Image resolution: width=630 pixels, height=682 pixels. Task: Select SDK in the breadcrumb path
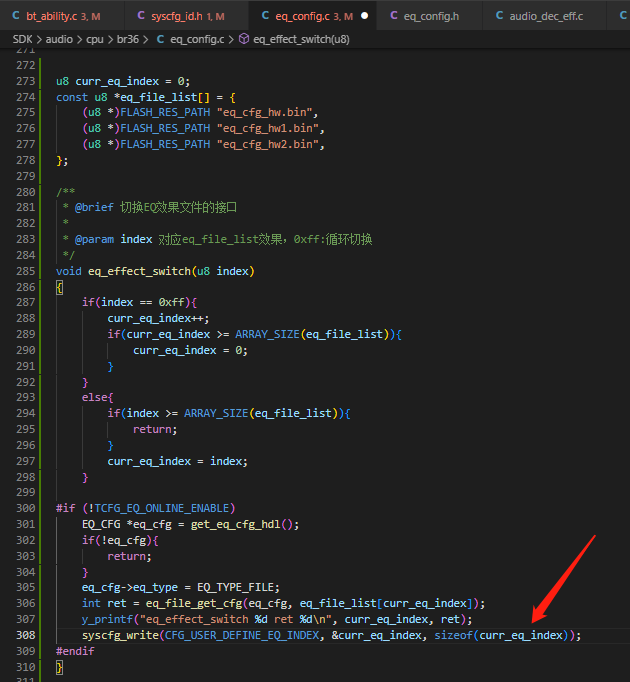click(x=22, y=40)
